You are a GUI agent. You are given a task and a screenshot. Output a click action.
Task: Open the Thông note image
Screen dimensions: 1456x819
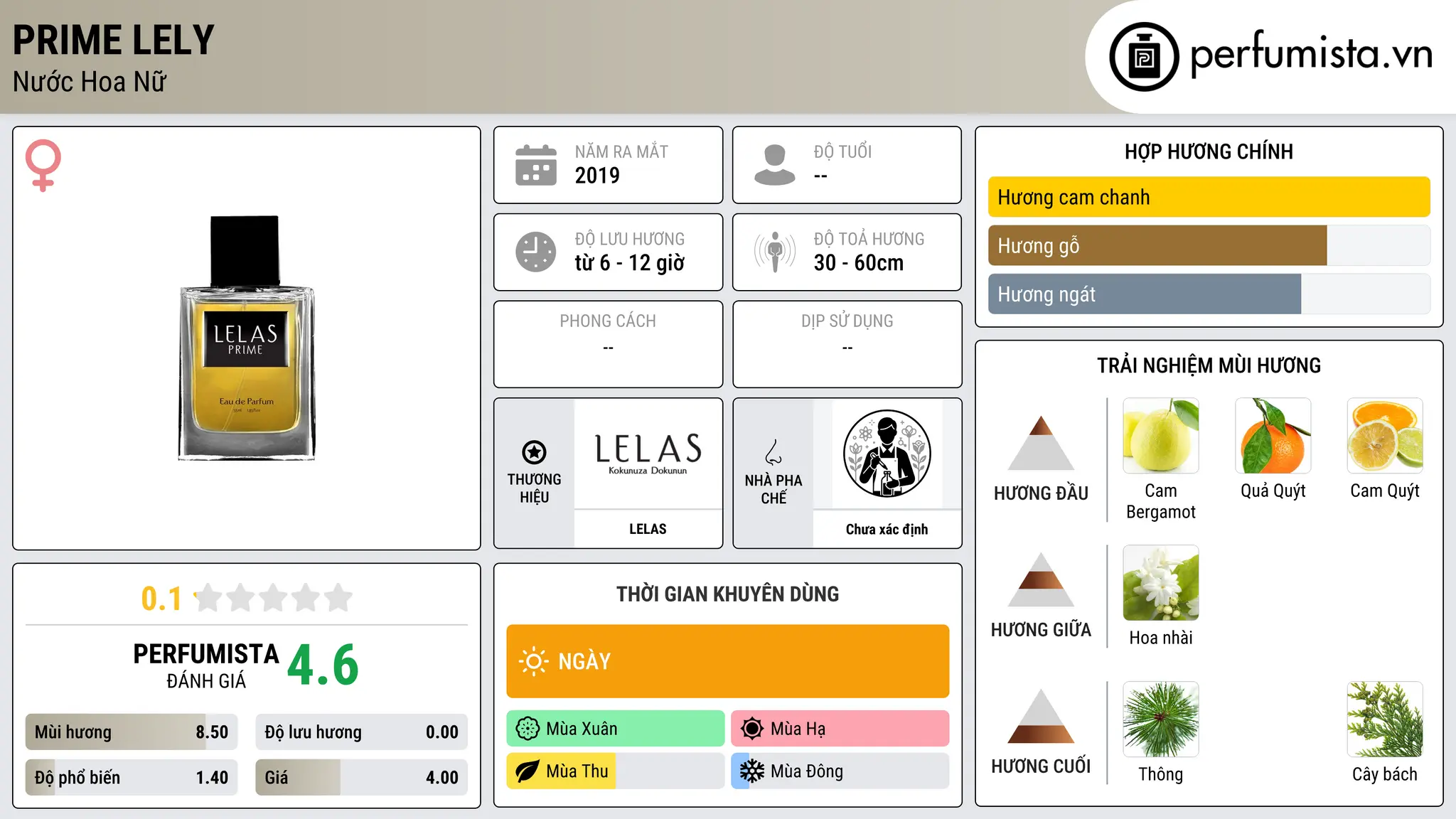(1161, 719)
